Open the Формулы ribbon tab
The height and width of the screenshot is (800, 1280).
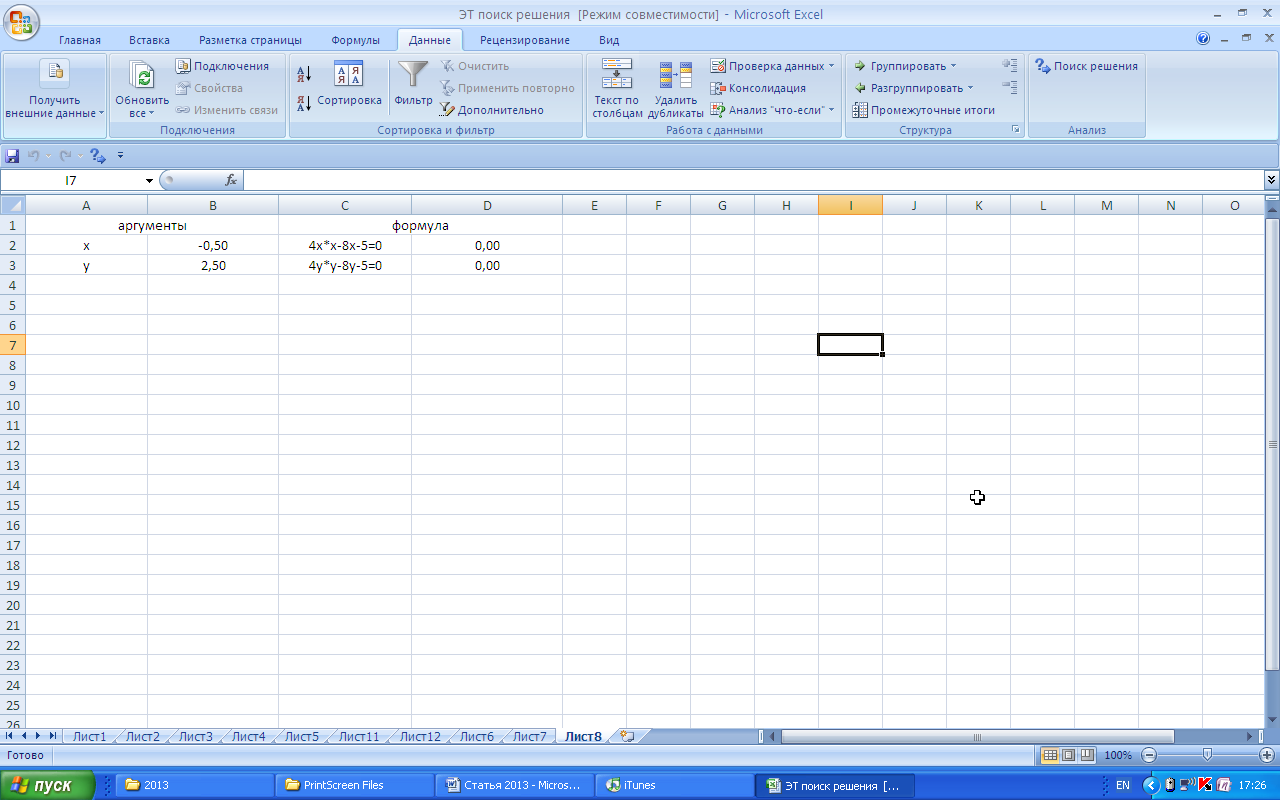[x=355, y=40]
